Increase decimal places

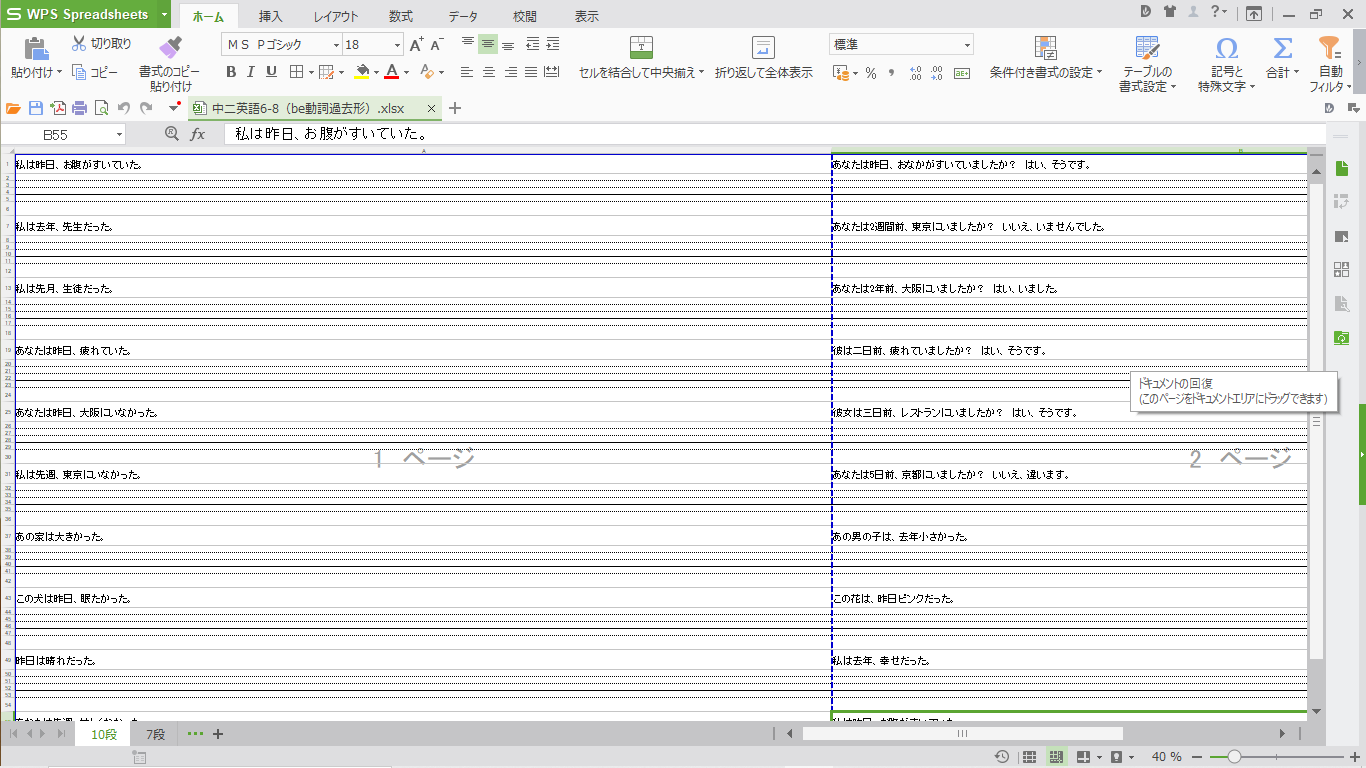pyautogui.click(x=915, y=73)
